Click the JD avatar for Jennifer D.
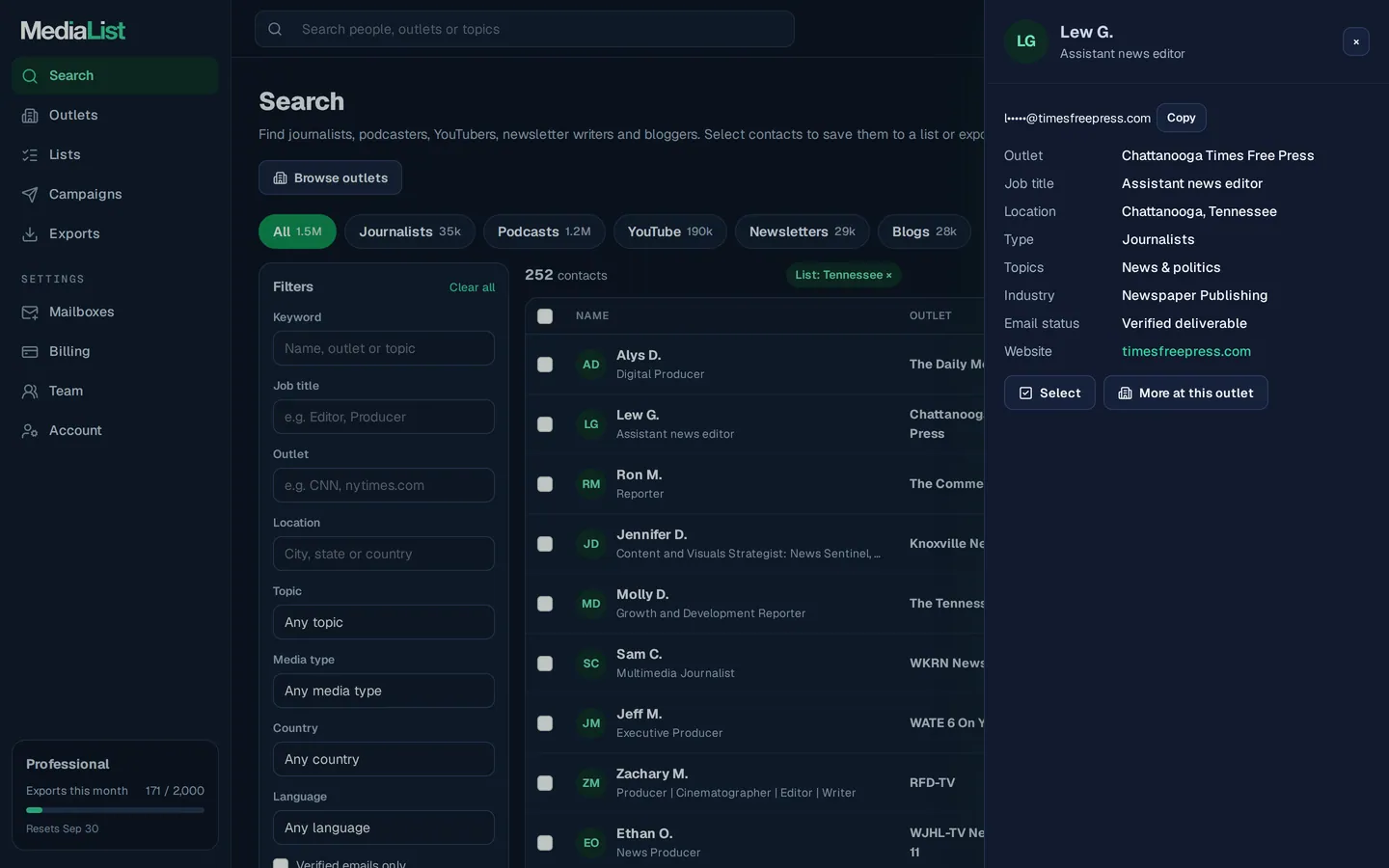The height and width of the screenshot is (868, 1389). (x=591, y=544)
